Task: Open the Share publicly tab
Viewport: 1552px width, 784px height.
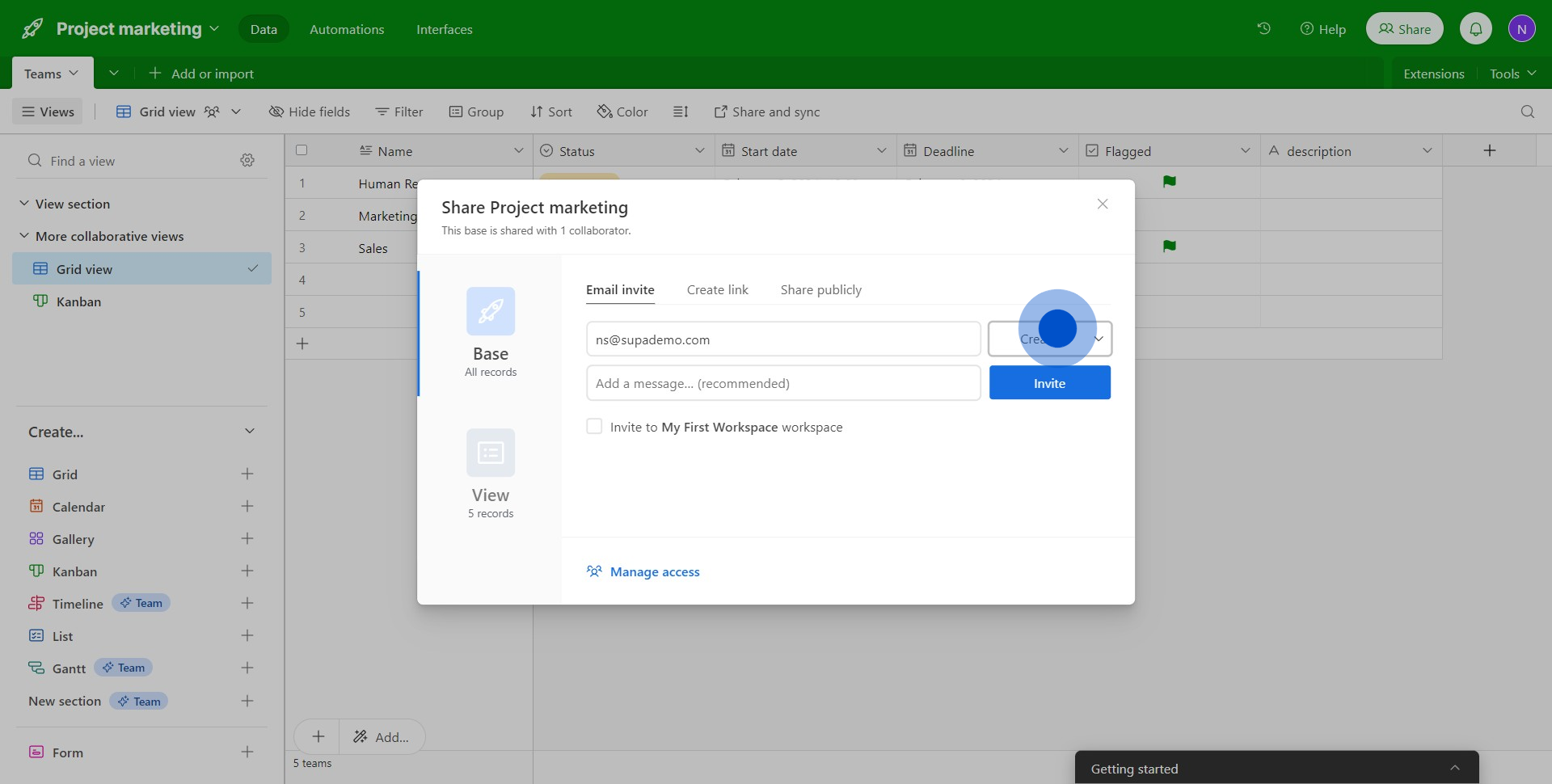Action: tap(820, 290)
